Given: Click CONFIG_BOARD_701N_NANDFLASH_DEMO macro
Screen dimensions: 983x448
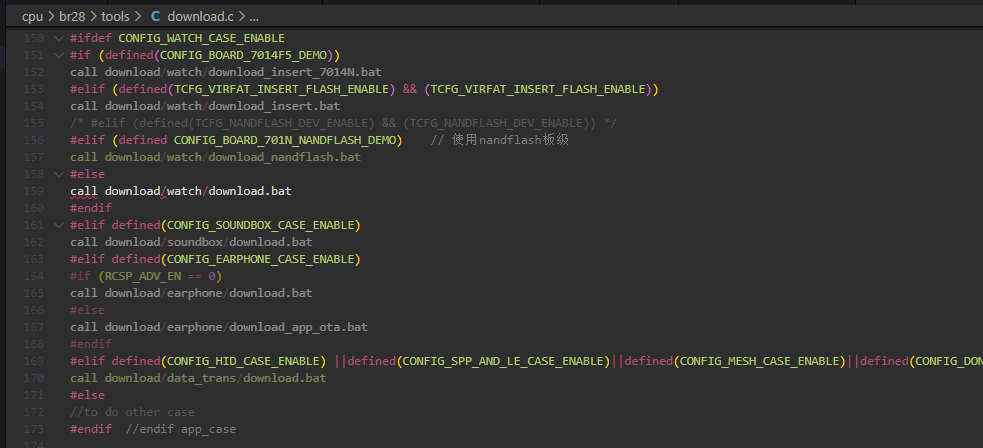Looking at the screenshot, I should click(285, 140).
